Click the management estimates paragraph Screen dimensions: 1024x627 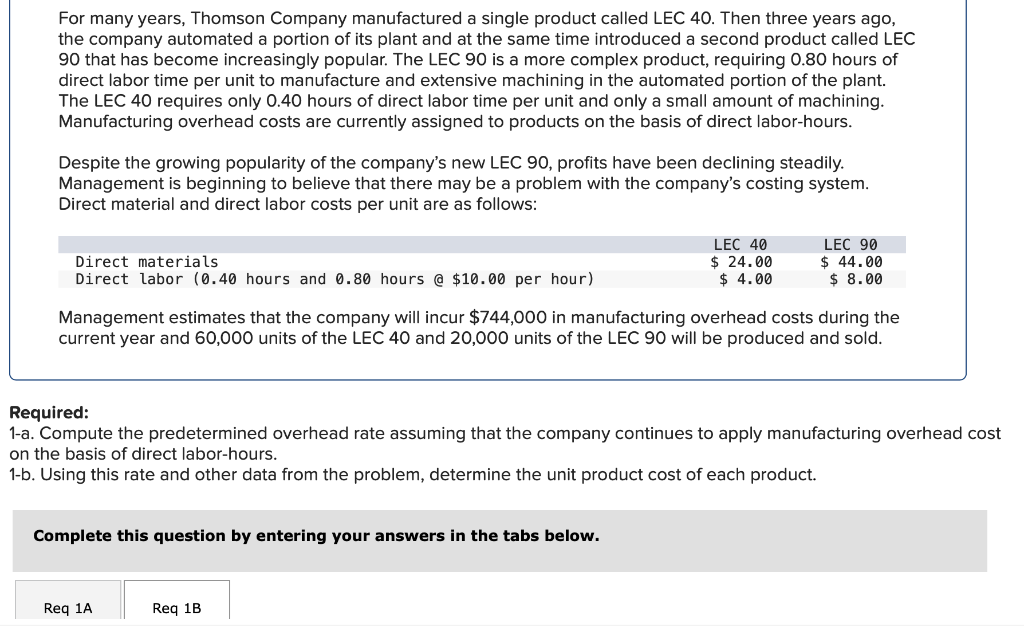[480, 328]
